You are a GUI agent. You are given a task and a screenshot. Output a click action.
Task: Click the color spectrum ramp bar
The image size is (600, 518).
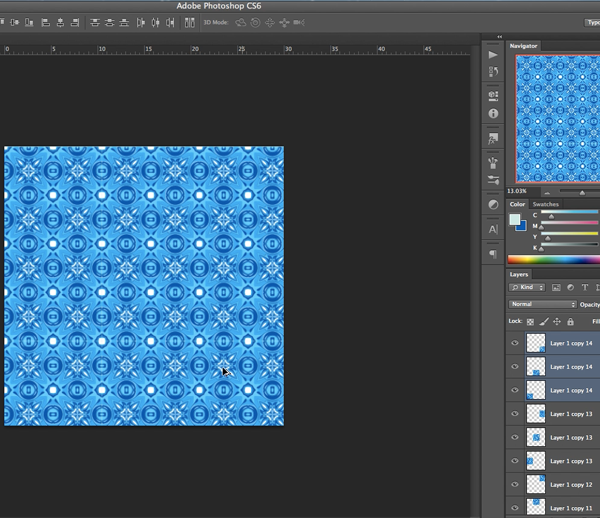(x=553, y=260)
